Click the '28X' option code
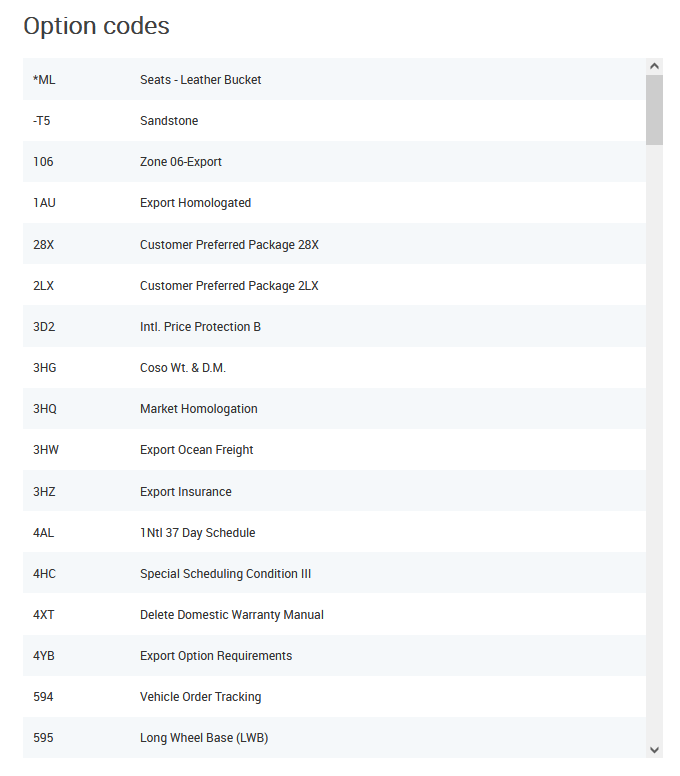 pyautogui.click(x=44, y=244)
